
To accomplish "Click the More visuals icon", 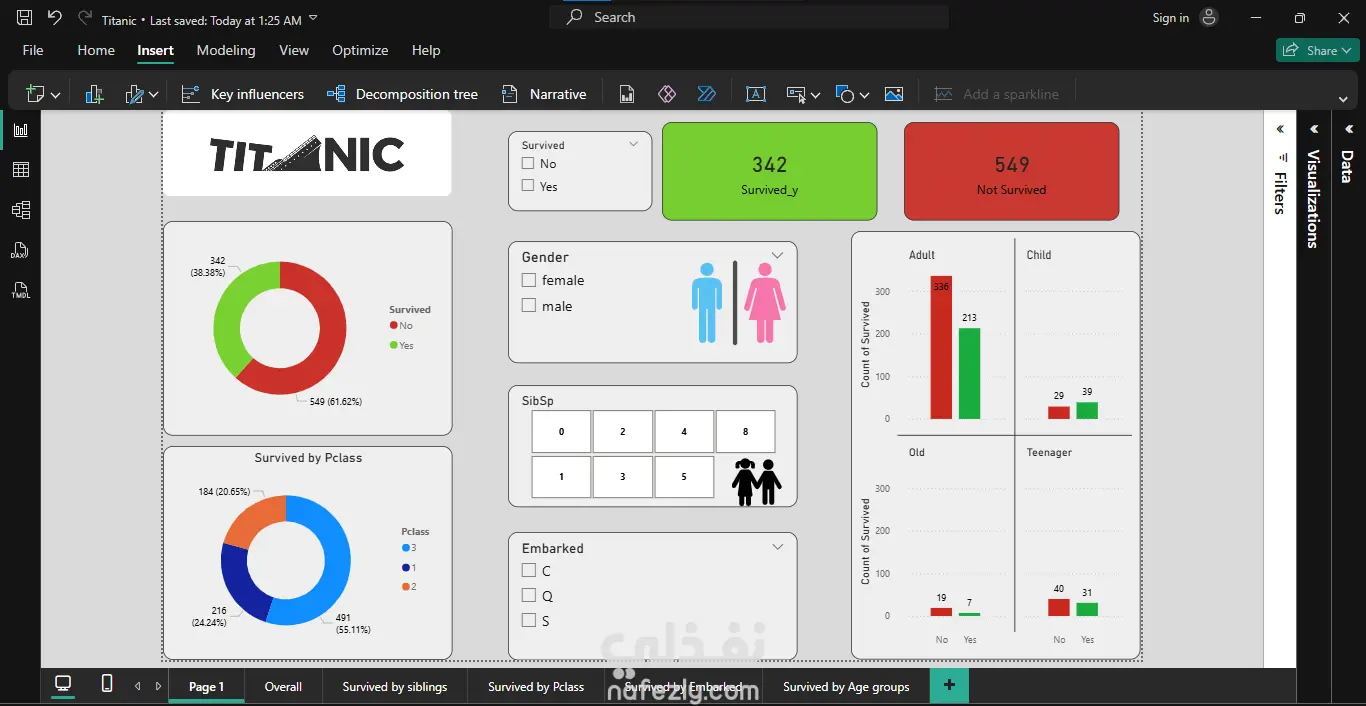I will 134,94.
